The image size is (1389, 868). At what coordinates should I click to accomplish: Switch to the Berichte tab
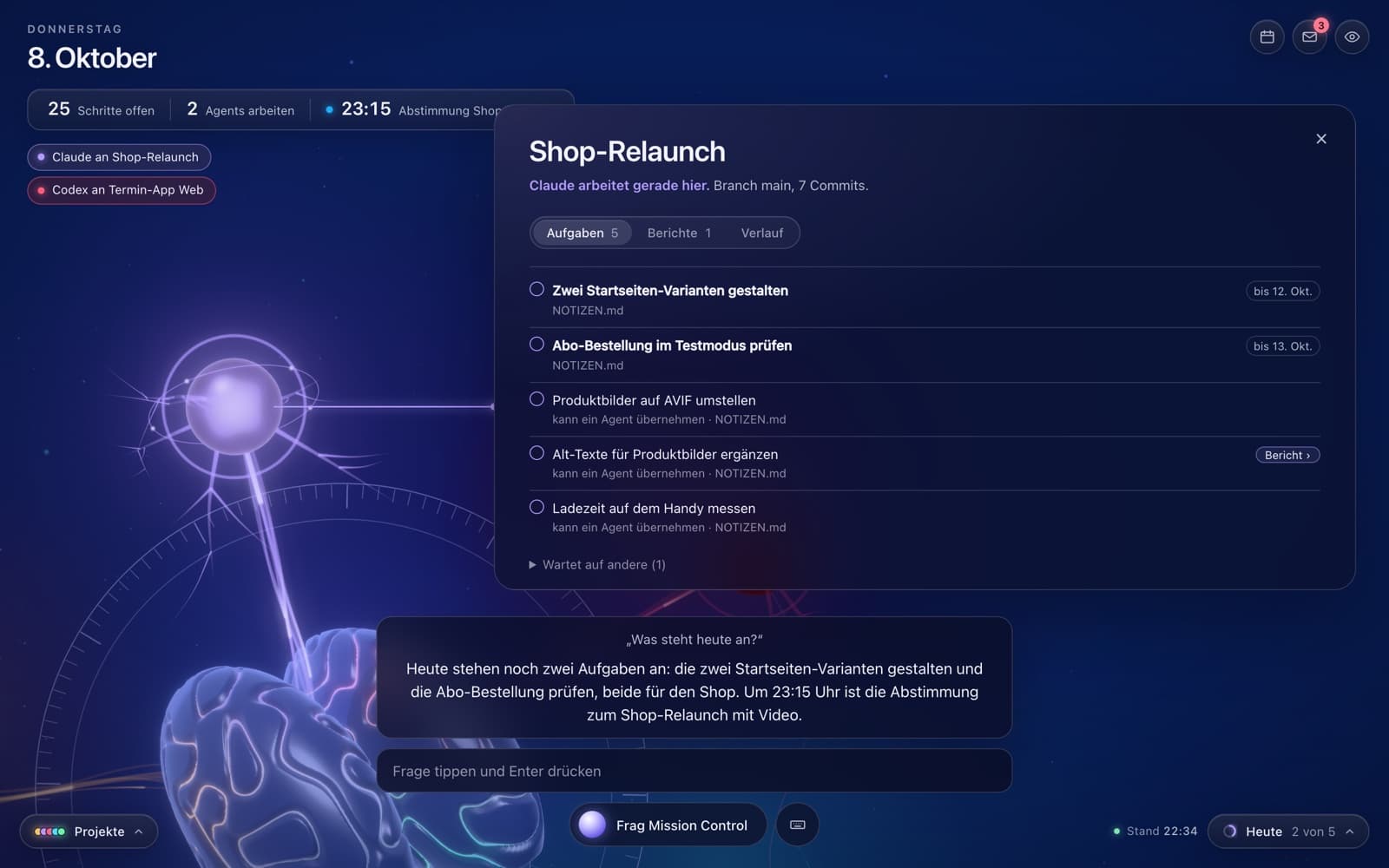click(x=679, y=233)
